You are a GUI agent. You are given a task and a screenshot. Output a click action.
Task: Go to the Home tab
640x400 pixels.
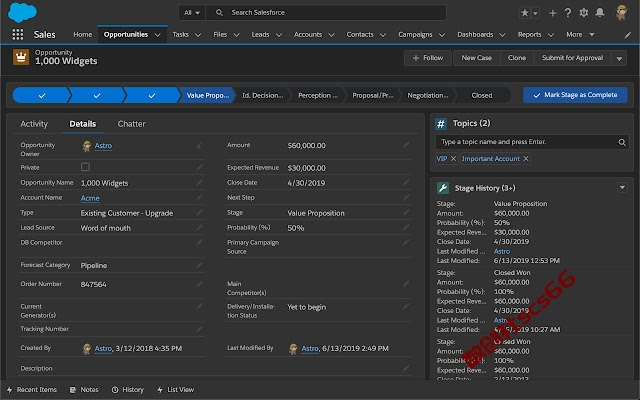coord(82,35)
